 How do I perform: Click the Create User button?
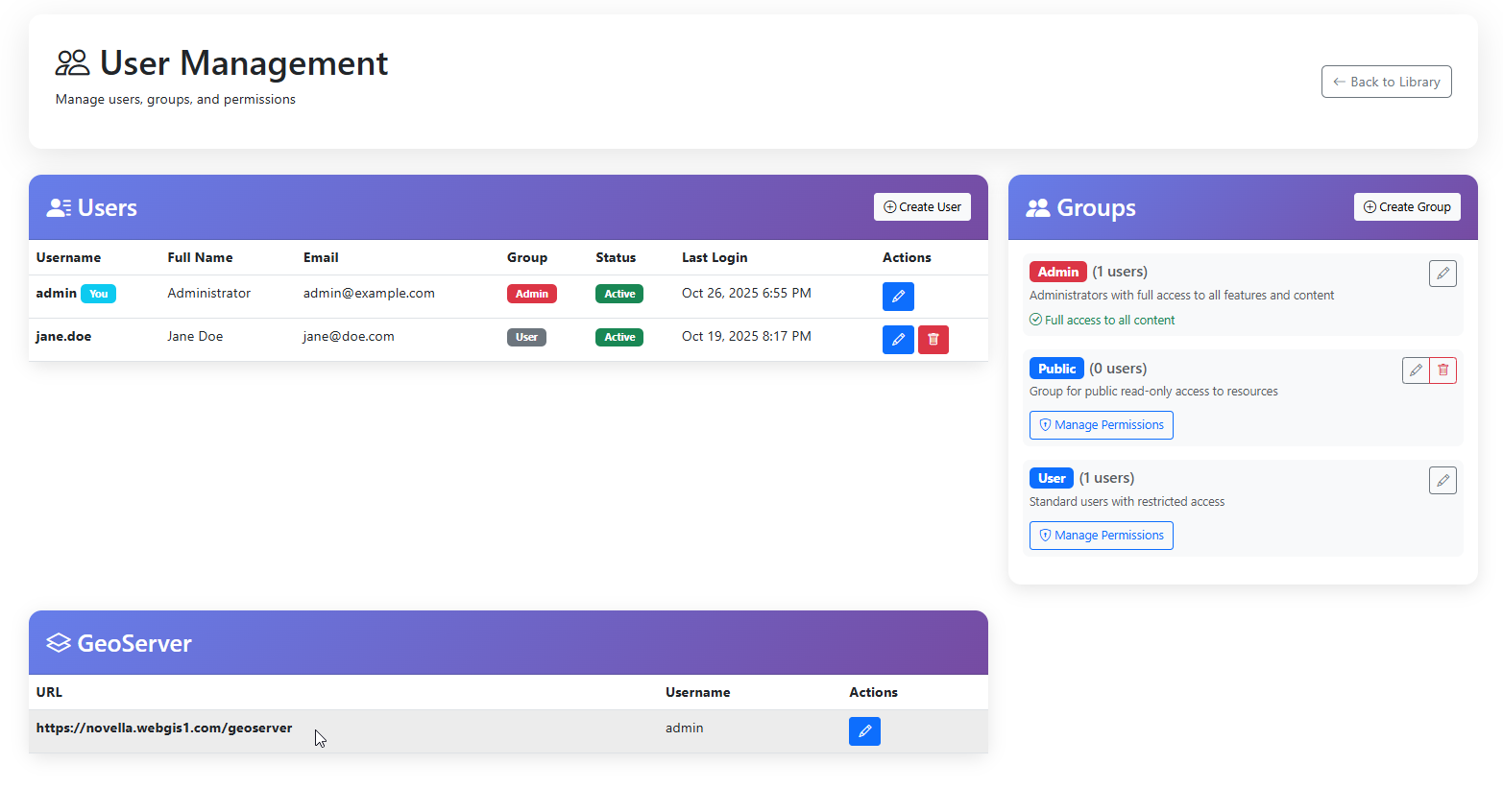coord(922,207)
